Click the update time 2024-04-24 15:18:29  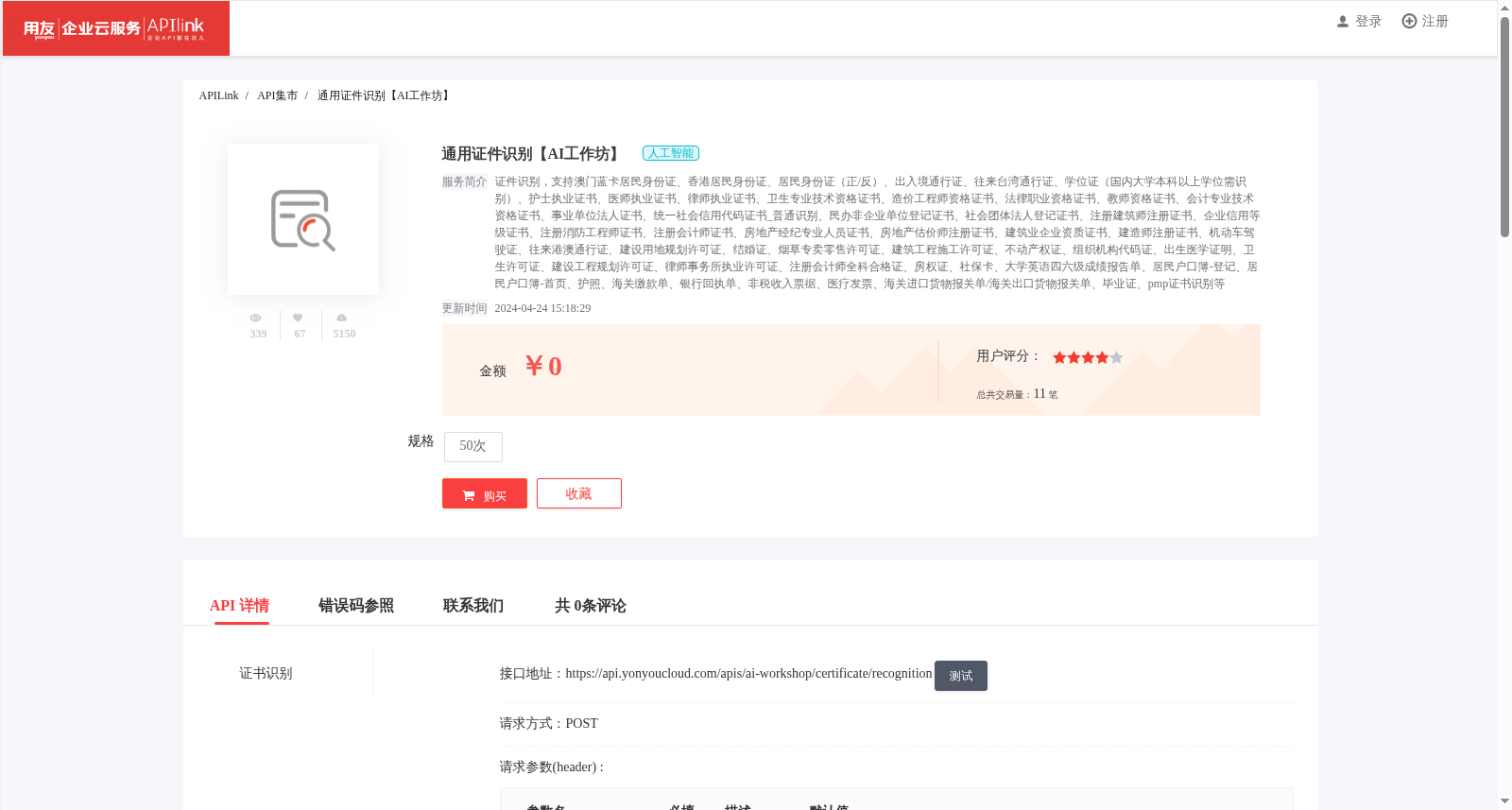[542, 308]
